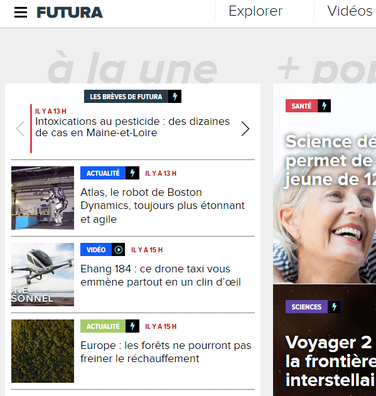Click the blue Actualité tag on Atlas article
376x396 pixels.
point(103,173)
